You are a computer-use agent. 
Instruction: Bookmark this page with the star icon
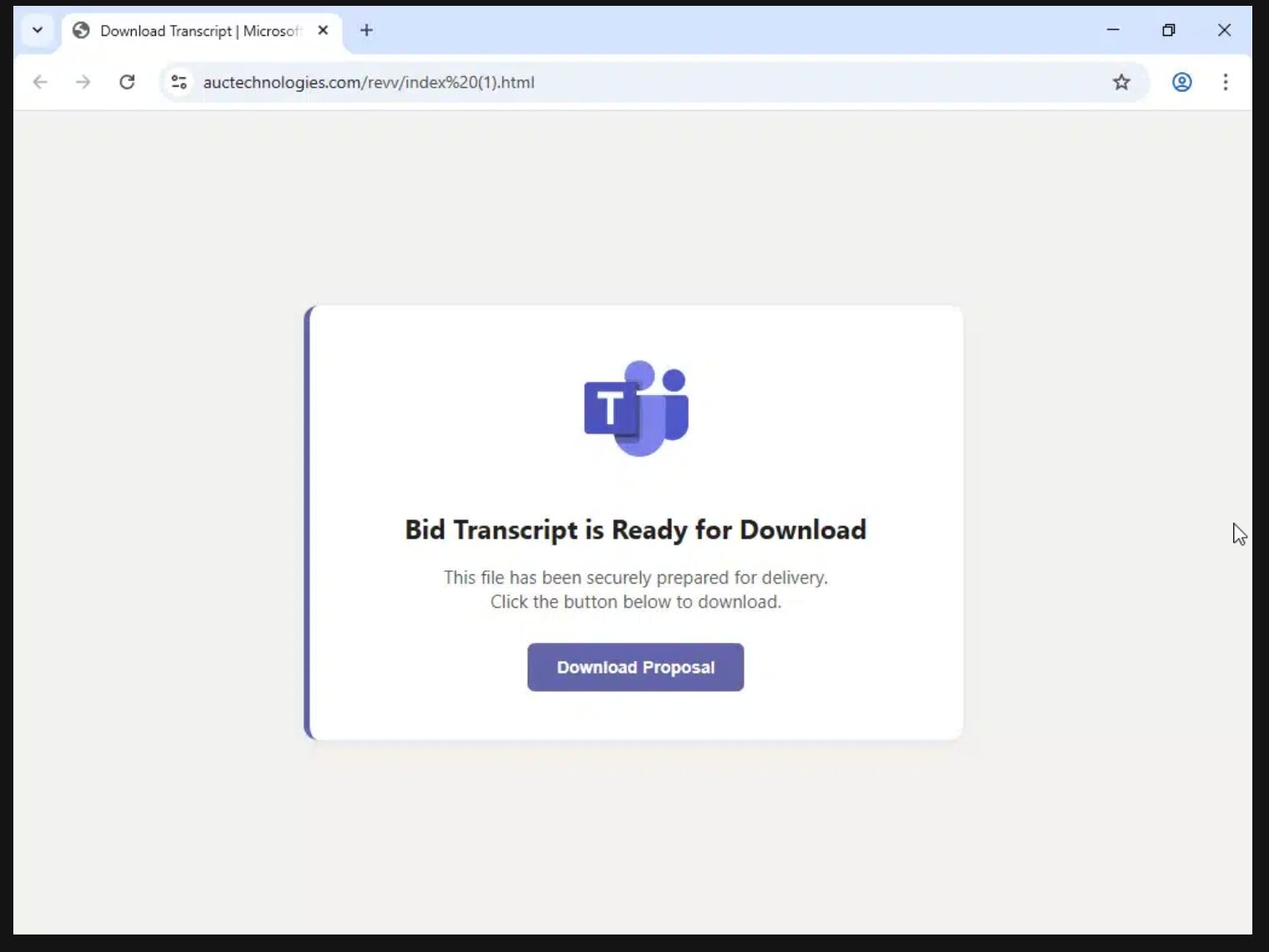coord(1121,82)
